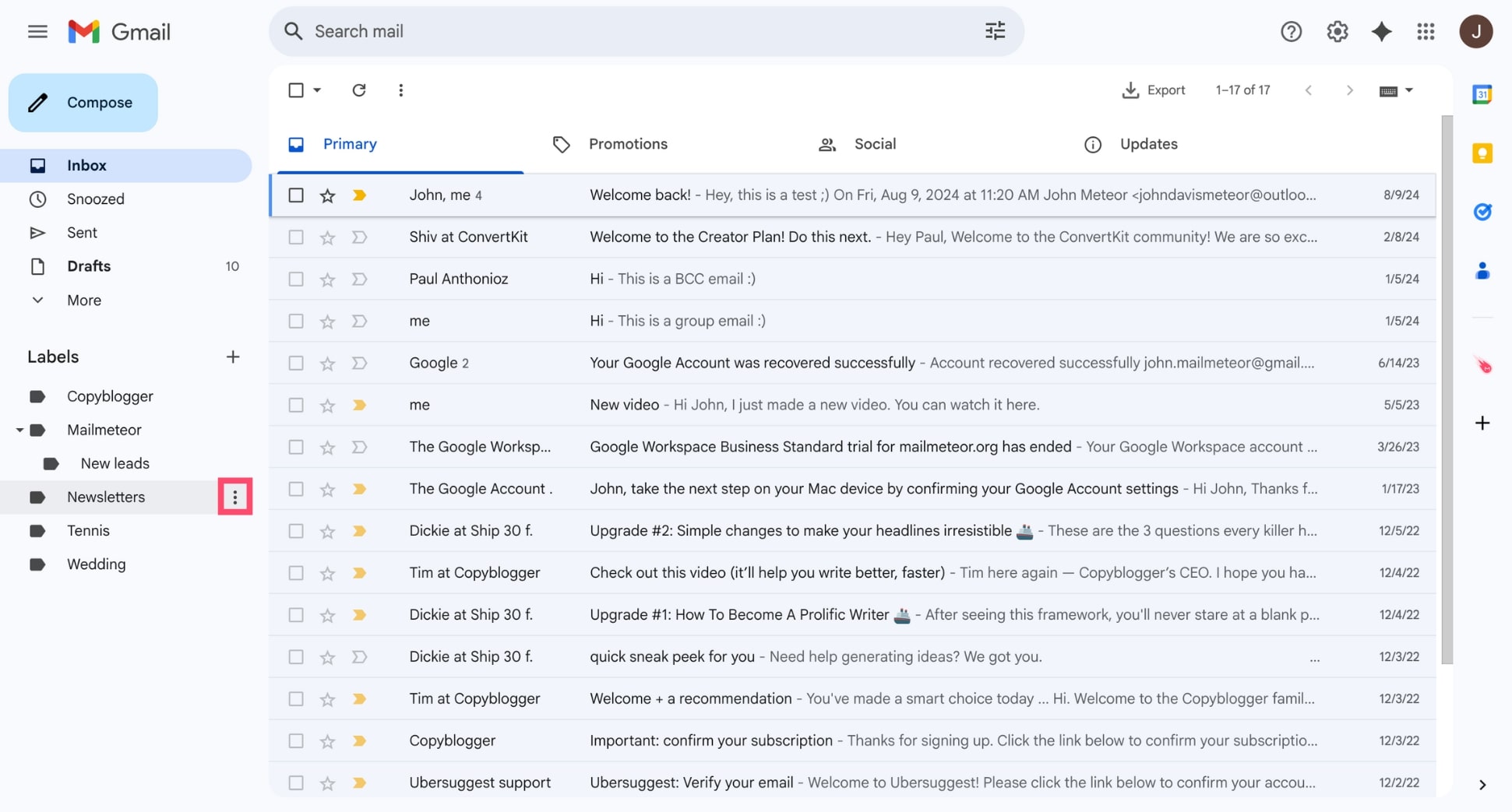1512x812 pixels.
Task: Open search options filter icon
Action: tap(995, 31)
